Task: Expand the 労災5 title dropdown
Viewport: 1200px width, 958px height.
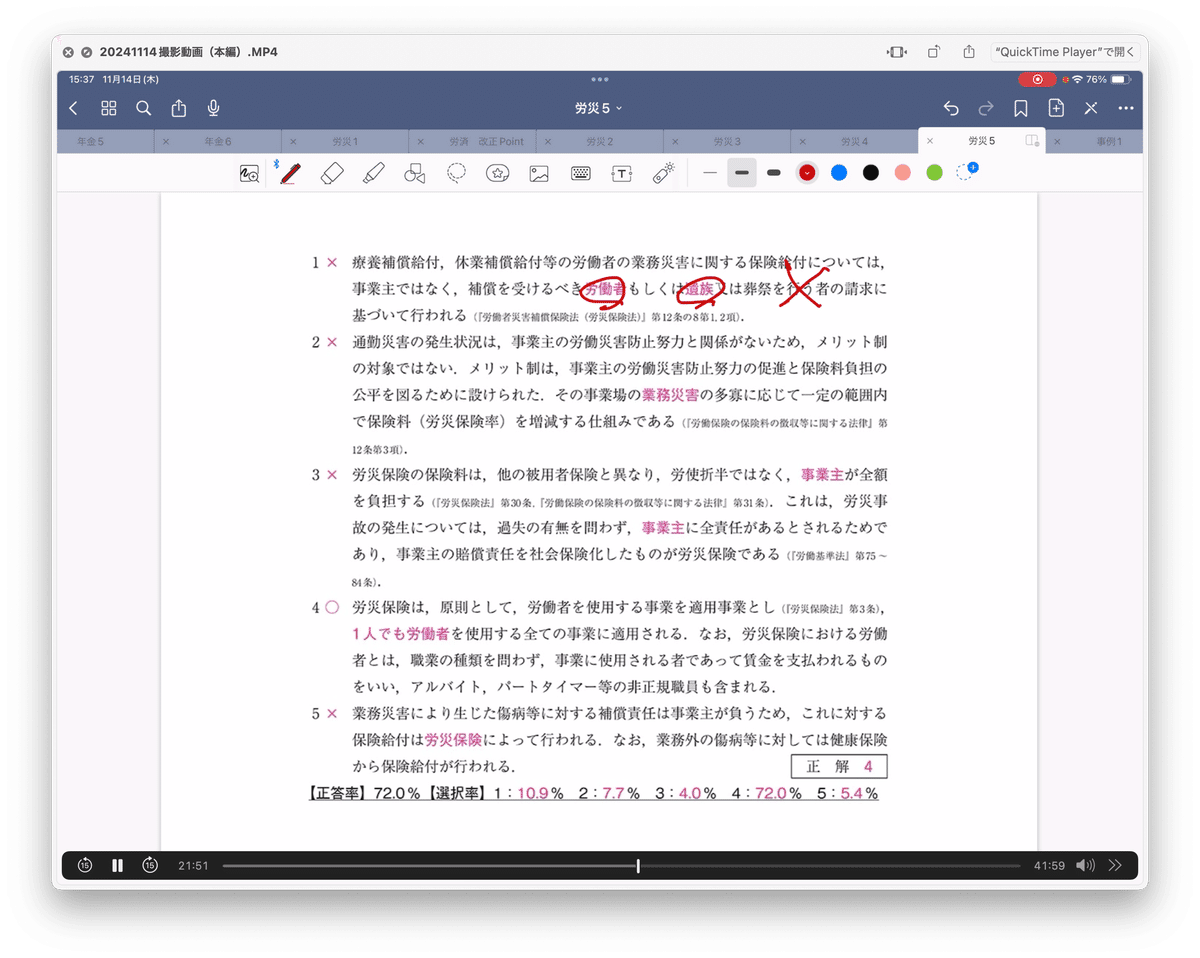Action: click(x=599, y=108)
